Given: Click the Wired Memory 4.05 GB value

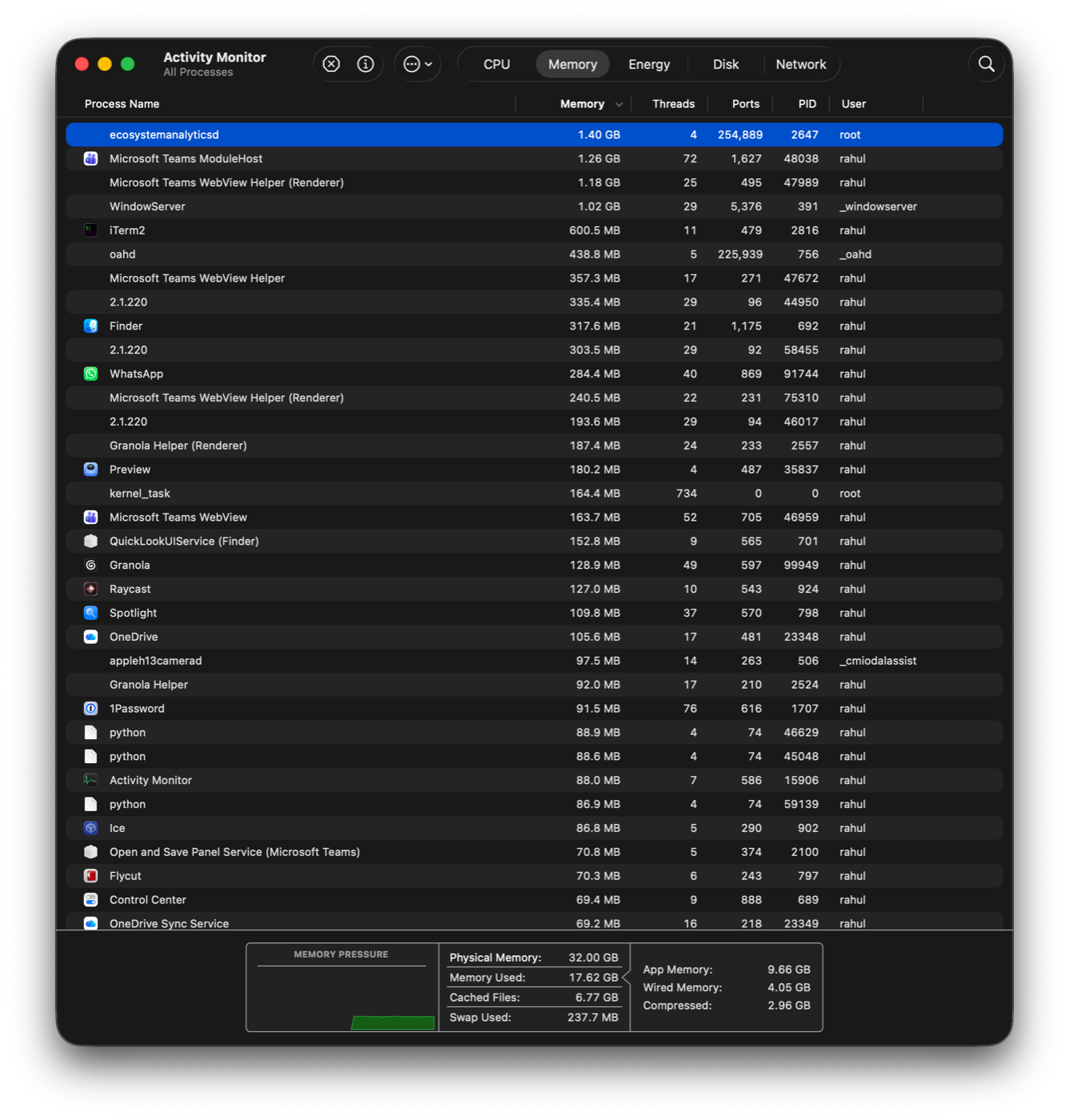Looking at the screenshot, I should tap(789, 988).
